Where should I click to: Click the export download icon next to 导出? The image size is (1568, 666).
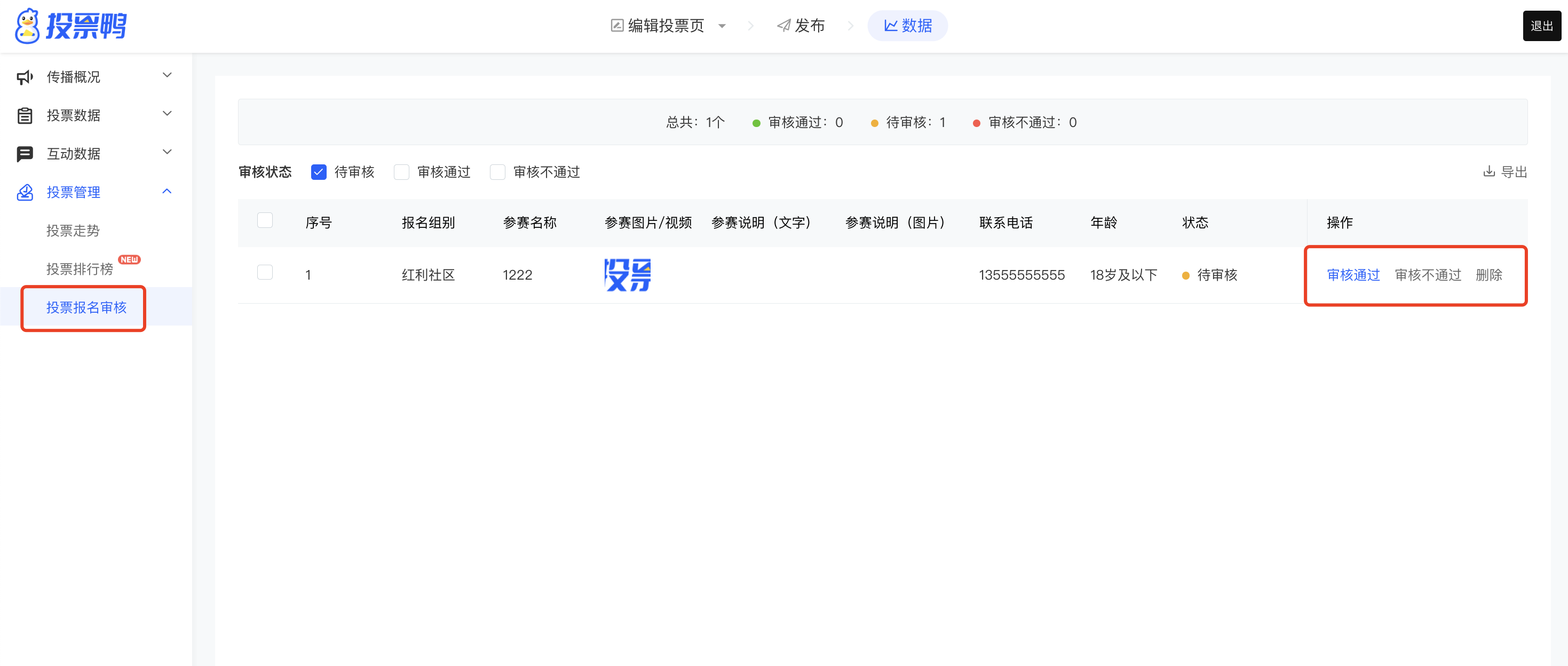1489,172
